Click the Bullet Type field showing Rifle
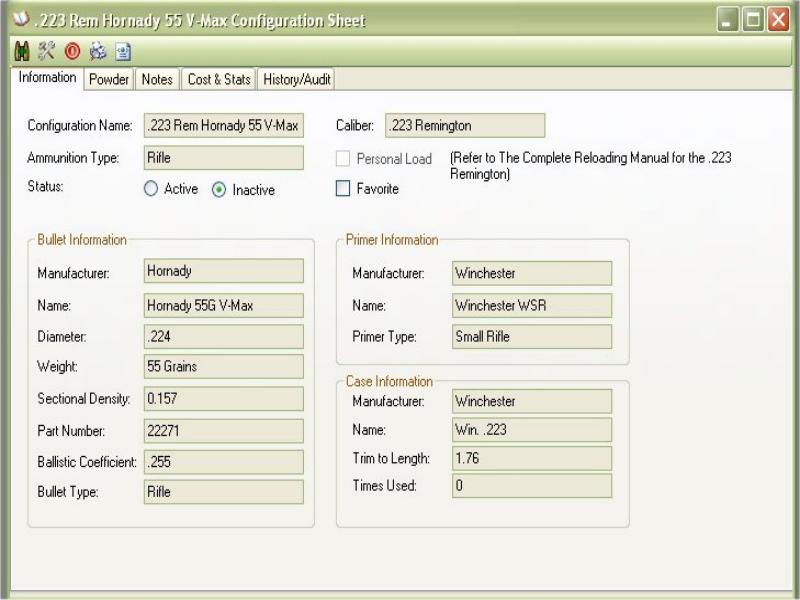 coord(224,492)
